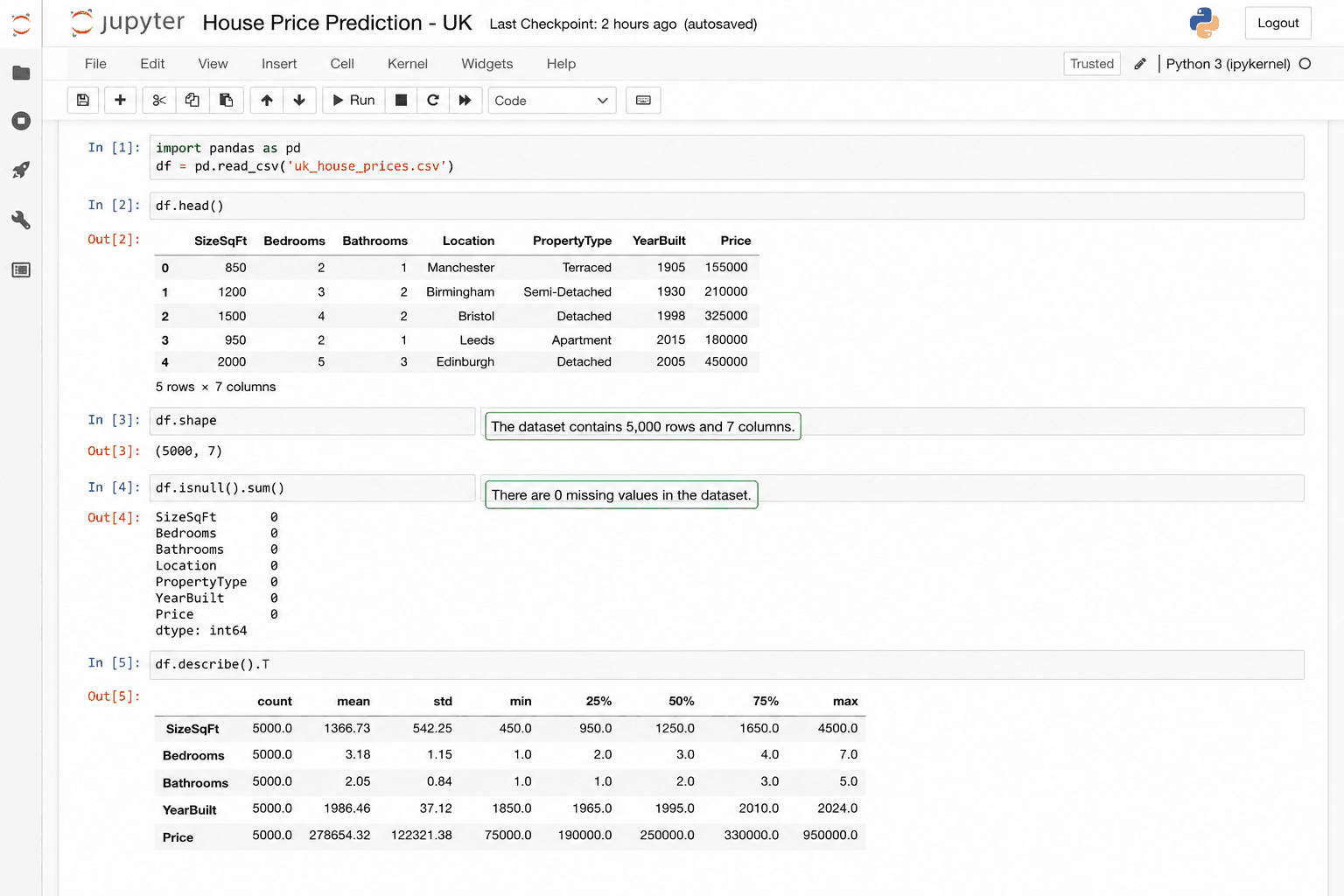Open running sessions stop-circle sidebar icon
Image resolution: width=1344 pixels, height=896 pixels.
point(21,121)
